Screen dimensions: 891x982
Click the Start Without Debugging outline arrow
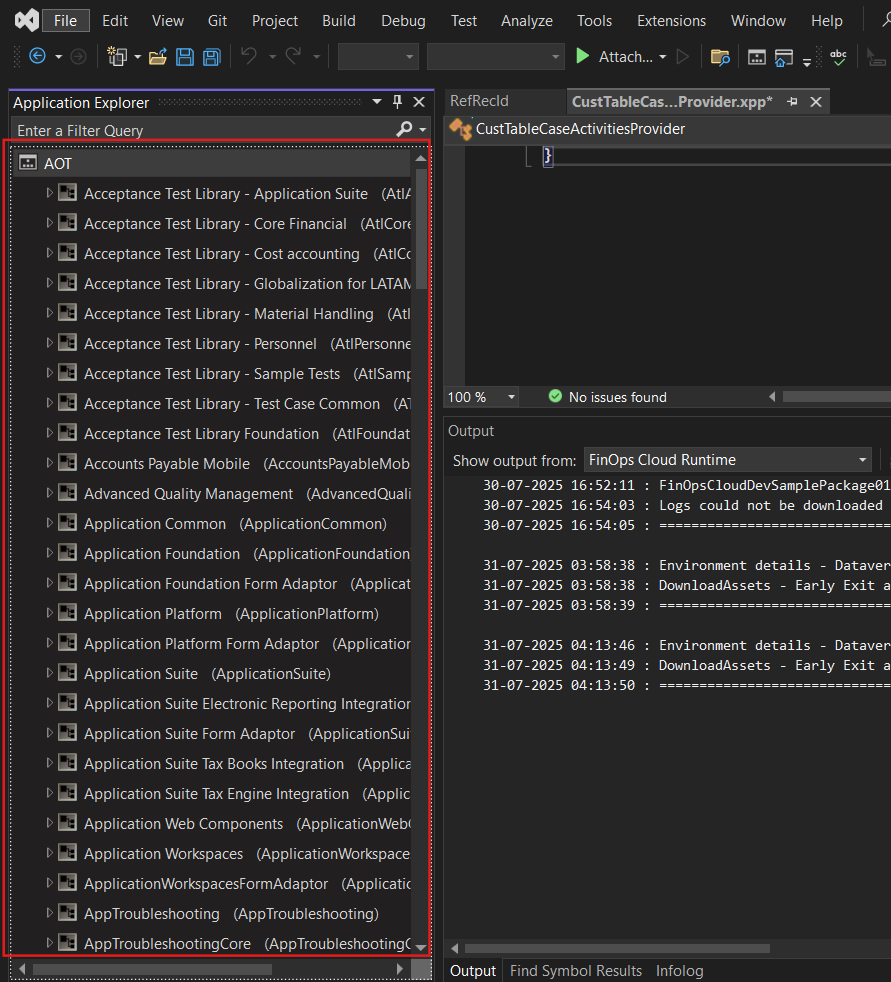pos(683,57)
